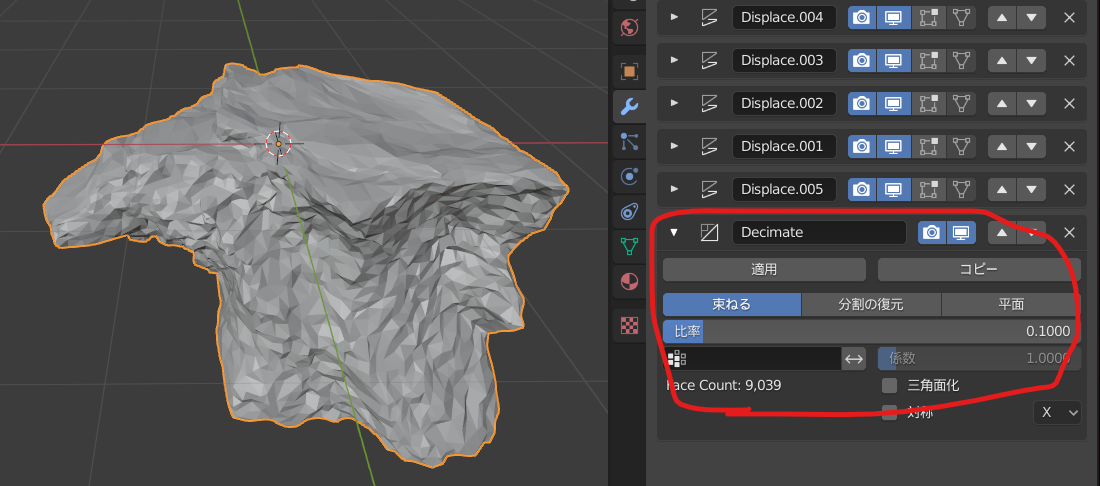This screenshot has height=486, width=1100.
Task: Remove the Decimate modifier
Action: coord(1069,232)
